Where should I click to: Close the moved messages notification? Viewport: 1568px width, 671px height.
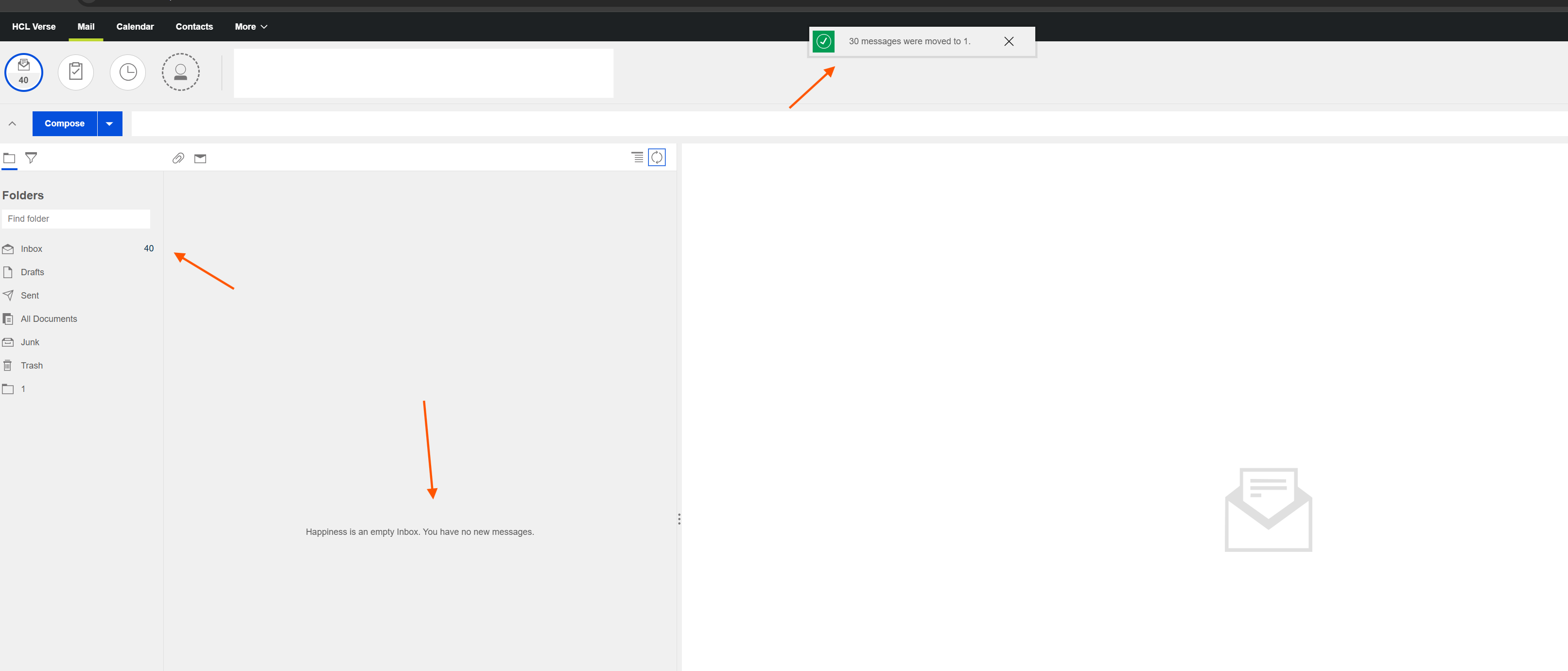[x=1009, y=41]
